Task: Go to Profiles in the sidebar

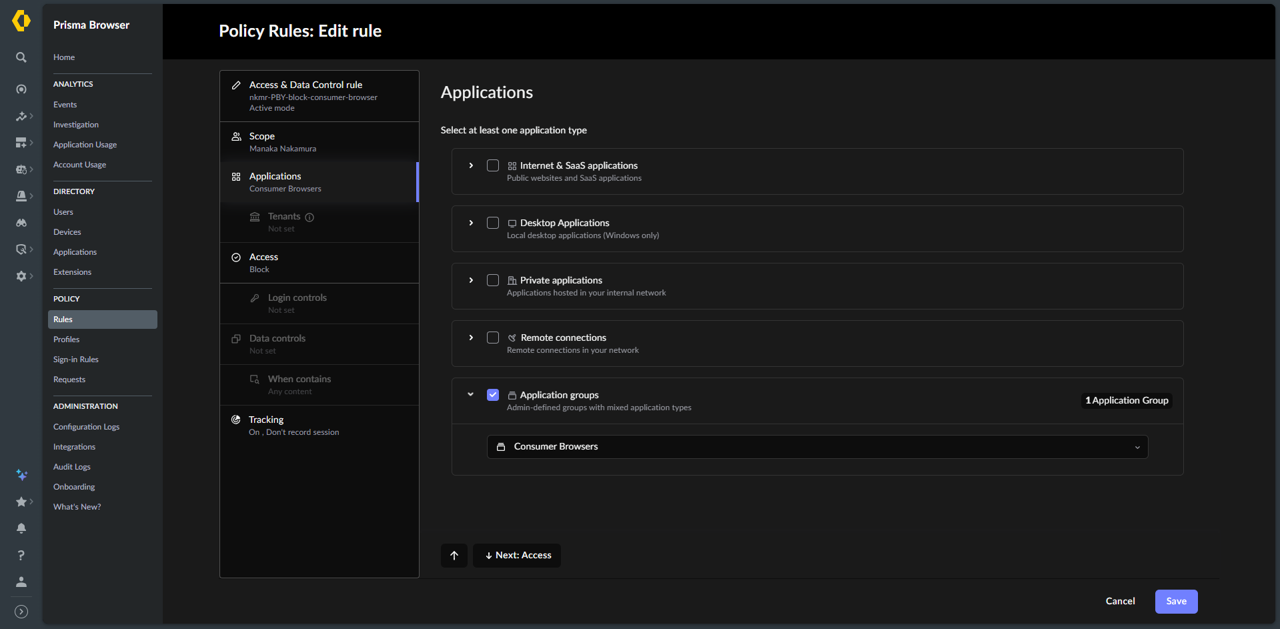Action: click(x=66, y=340)
